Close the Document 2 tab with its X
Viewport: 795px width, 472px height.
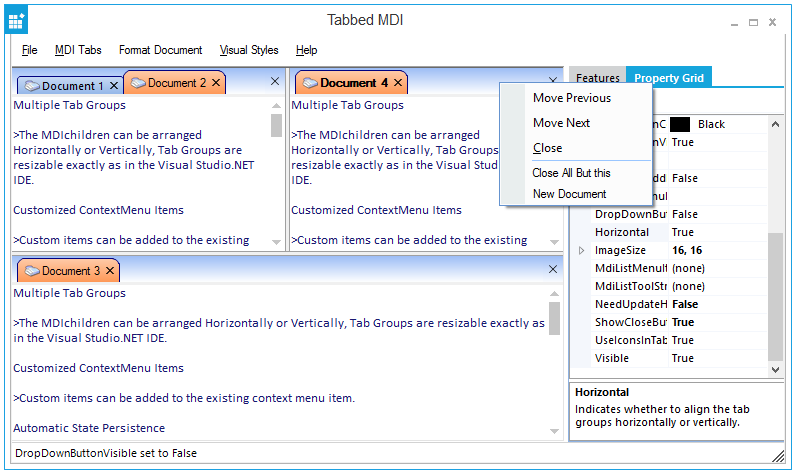pyautogui.click(x=216, y=83)
